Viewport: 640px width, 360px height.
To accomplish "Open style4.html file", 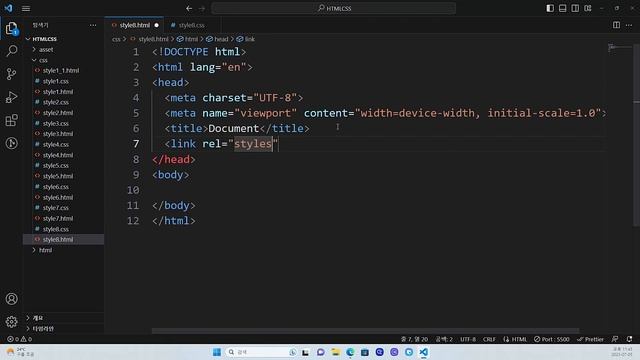I will [x=63, y=155].
